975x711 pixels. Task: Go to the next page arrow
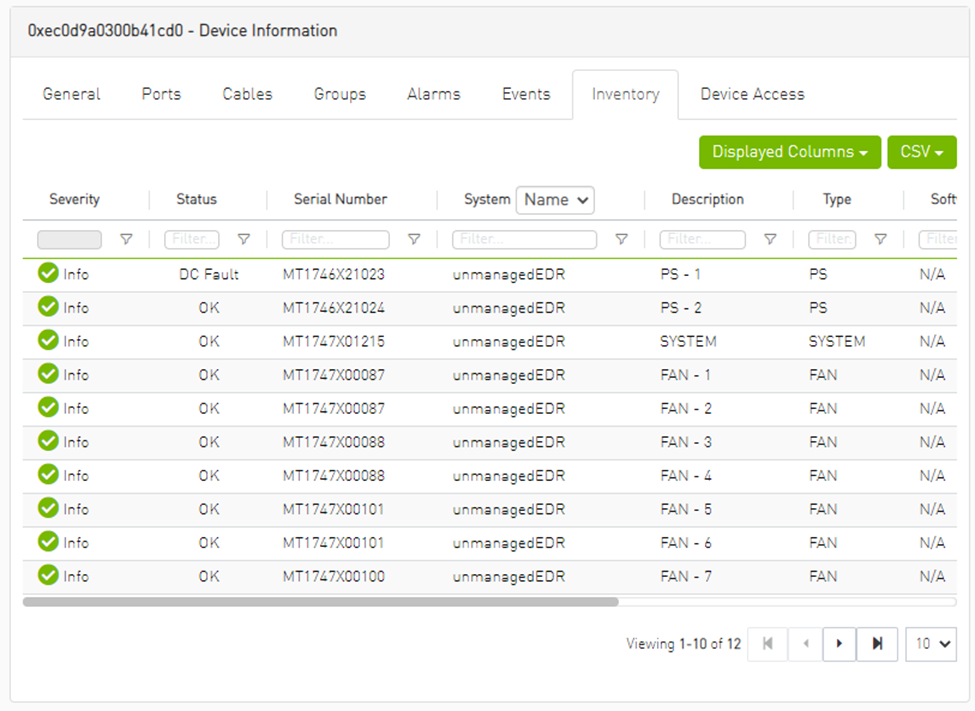[840, 644]
